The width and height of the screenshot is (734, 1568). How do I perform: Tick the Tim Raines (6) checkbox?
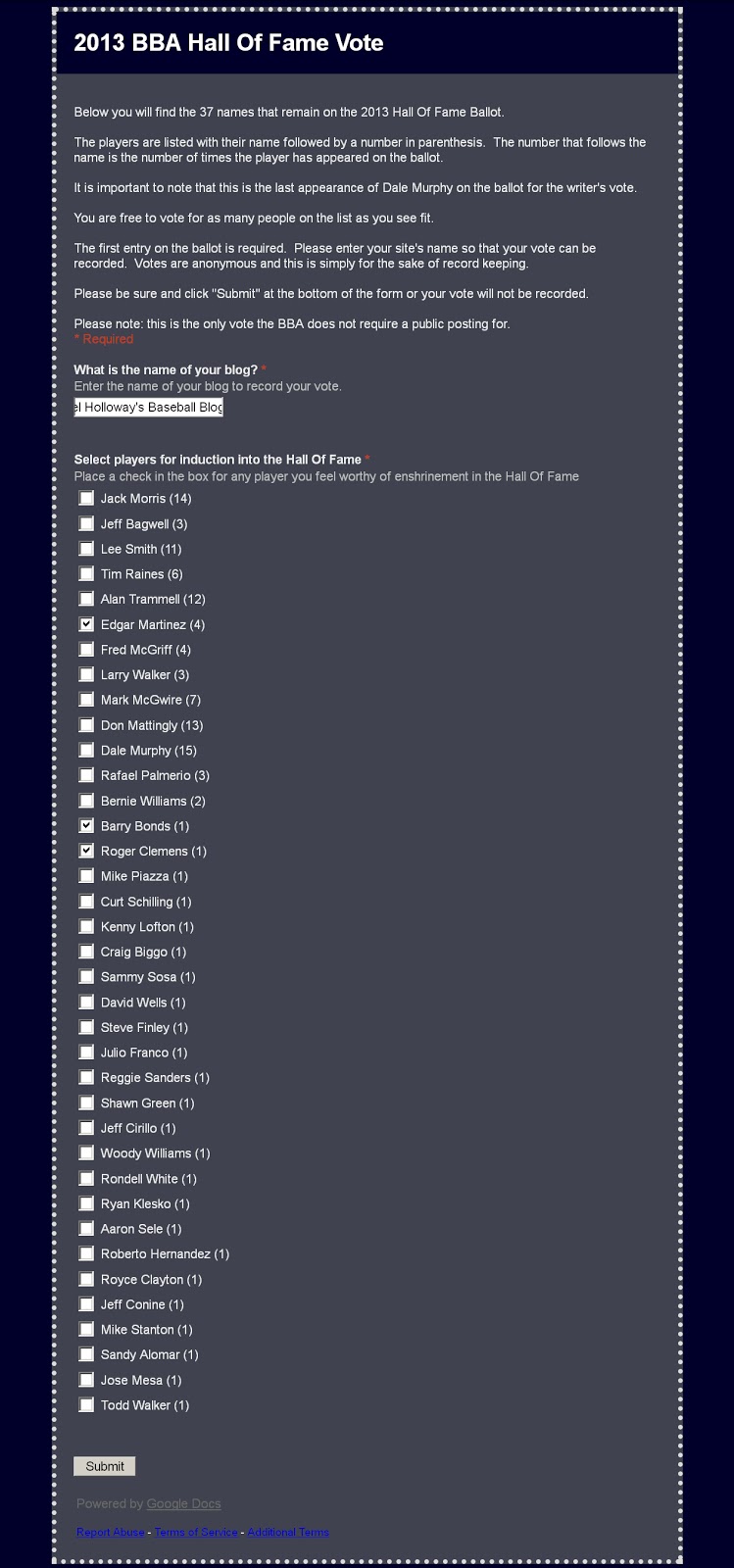[86, 573]
